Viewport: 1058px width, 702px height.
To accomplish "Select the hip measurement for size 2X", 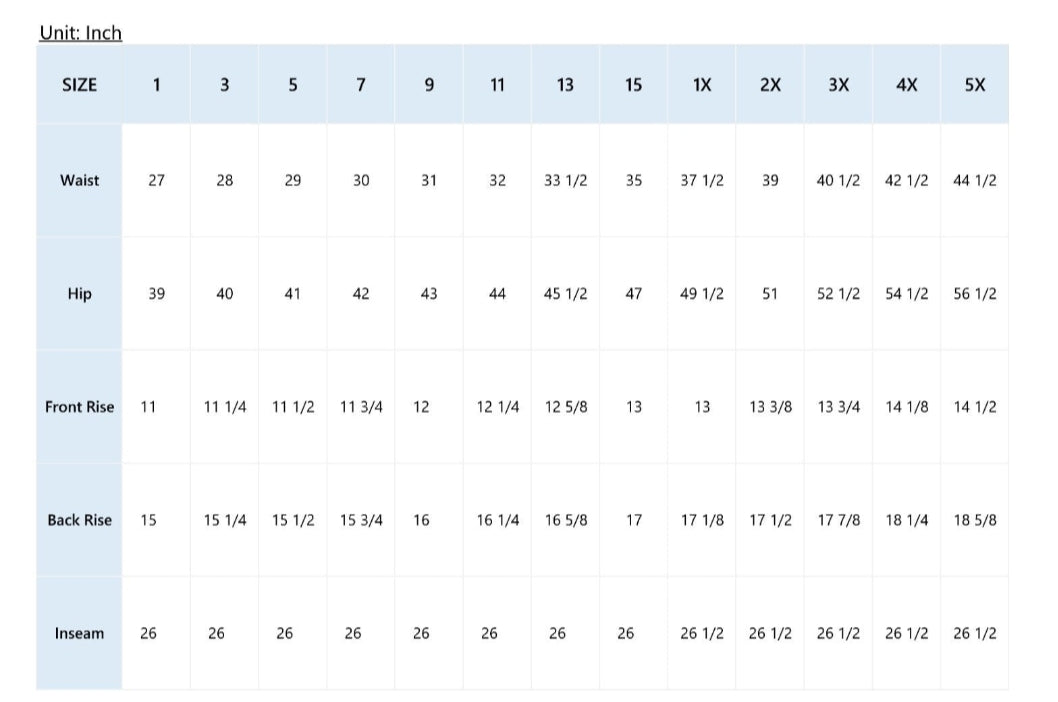I will (x=770, y=294).
